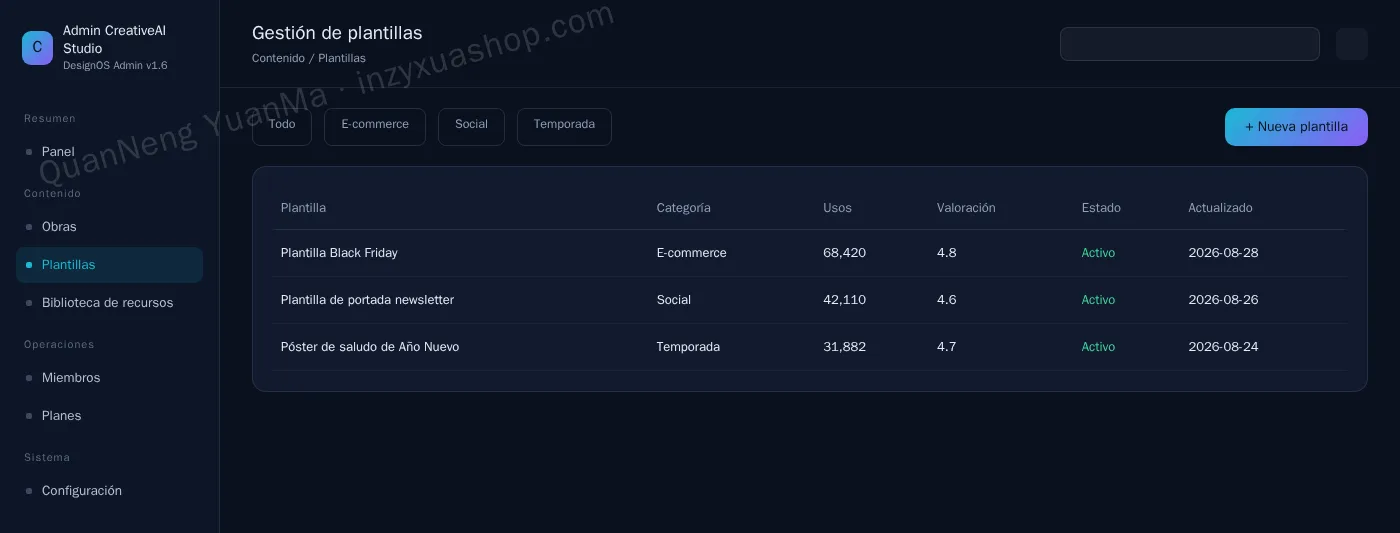The image size is (1400, 533).
Task: Focus the search field in the header
Action: [1190, 44]
